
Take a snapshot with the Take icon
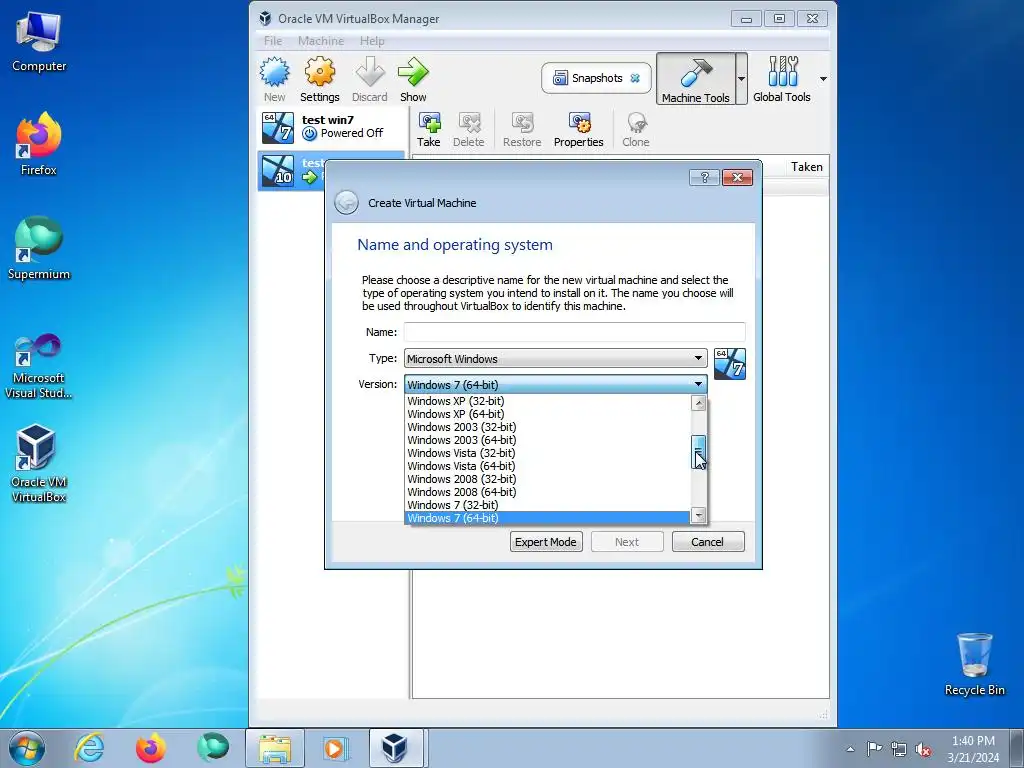pyautogui.click(x=428, y=129)
